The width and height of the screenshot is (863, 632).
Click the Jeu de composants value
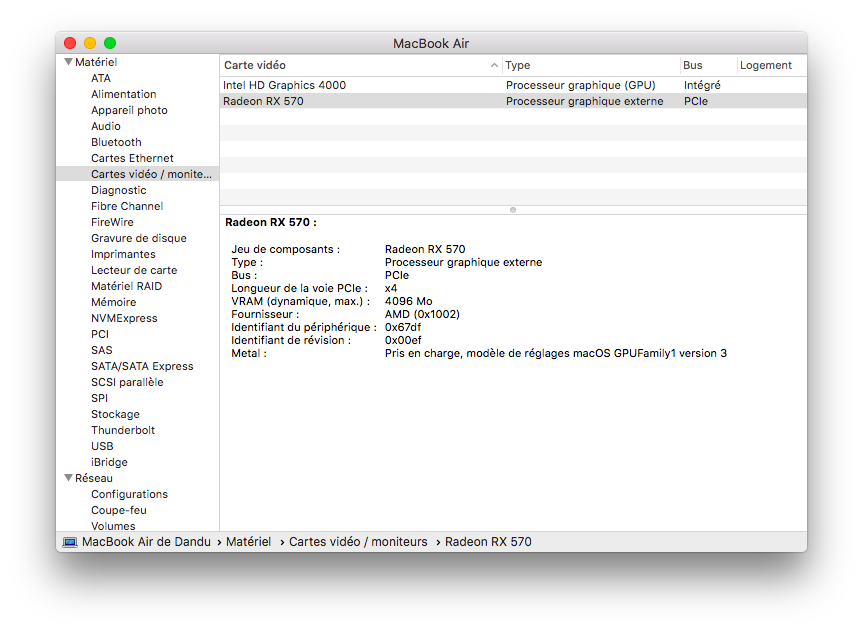click(425, 249)
